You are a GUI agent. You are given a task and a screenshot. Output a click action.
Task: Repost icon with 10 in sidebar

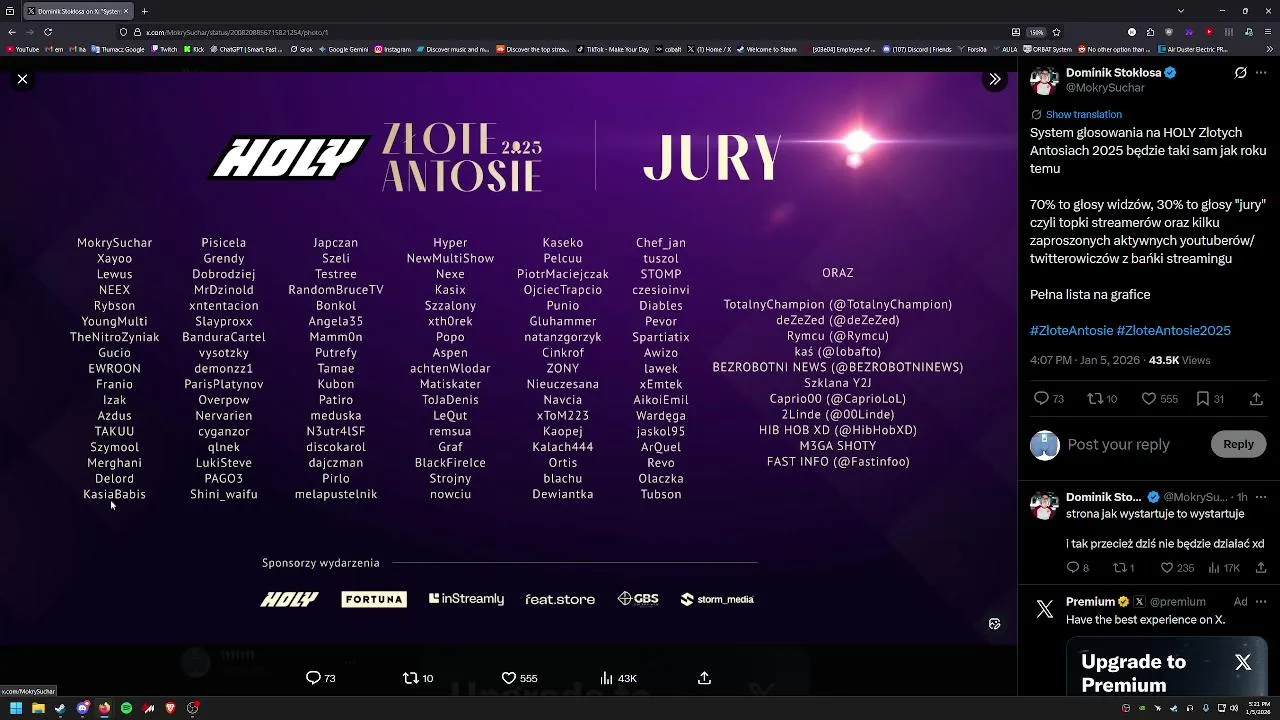coord(1095,398)
